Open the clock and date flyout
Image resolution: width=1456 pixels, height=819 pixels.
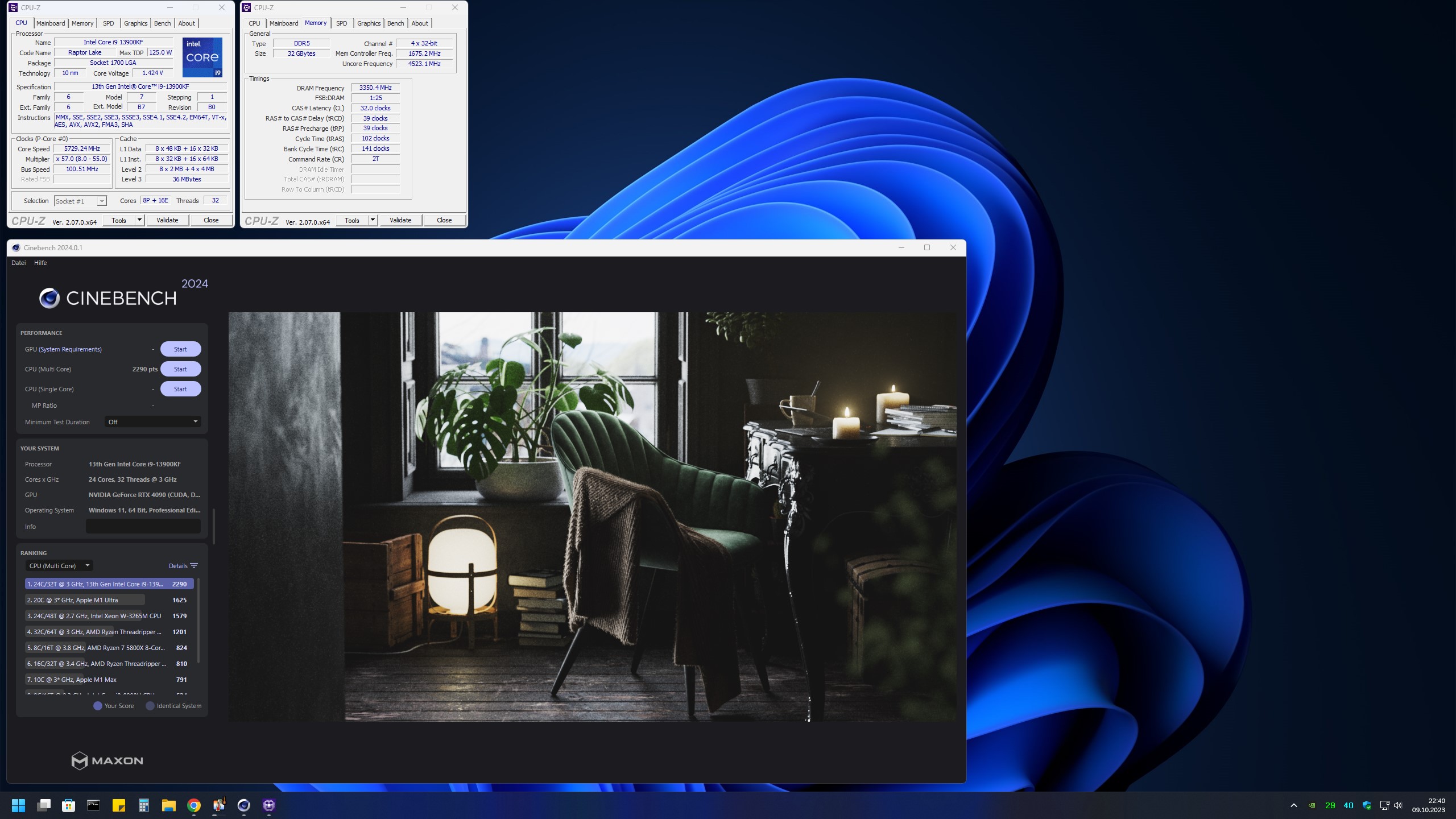[1428, 805]
